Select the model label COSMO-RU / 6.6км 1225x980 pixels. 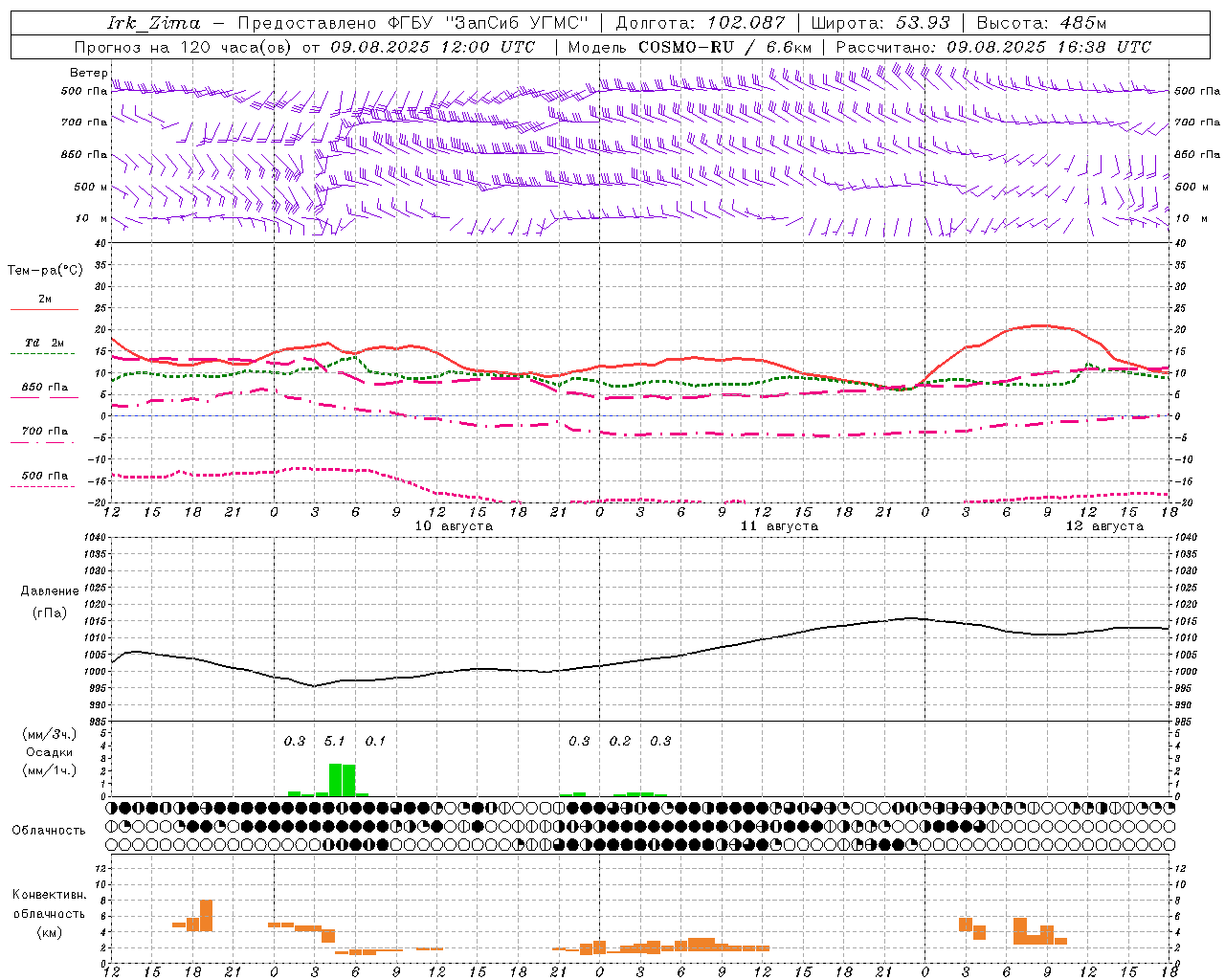point(724,47)
